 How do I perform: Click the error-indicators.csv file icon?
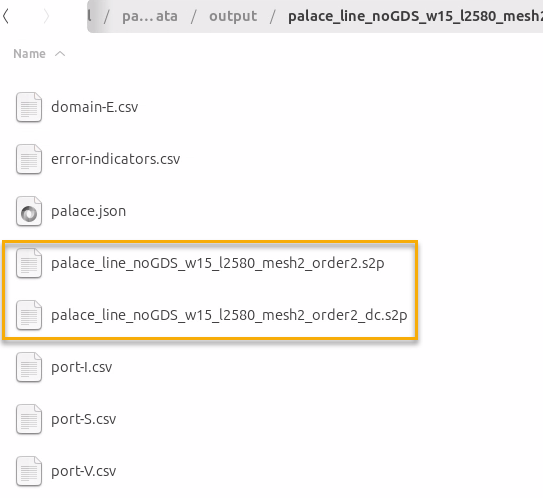pyautogui.click(x=29, y=159)
